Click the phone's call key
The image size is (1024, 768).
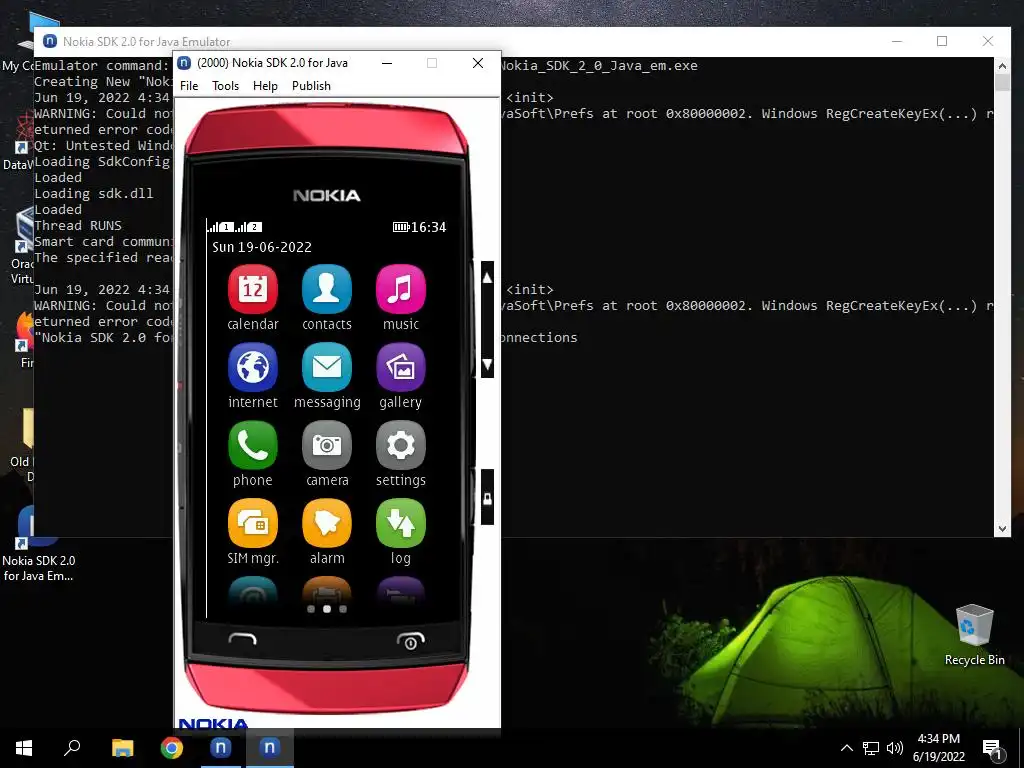(242, 639)
